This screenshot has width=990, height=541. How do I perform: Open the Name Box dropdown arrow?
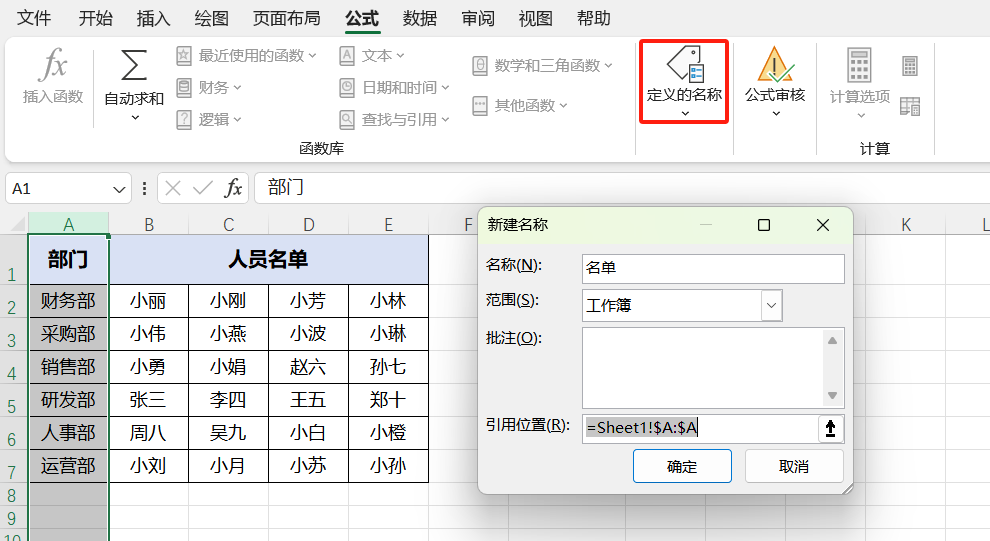pos(120,188)
